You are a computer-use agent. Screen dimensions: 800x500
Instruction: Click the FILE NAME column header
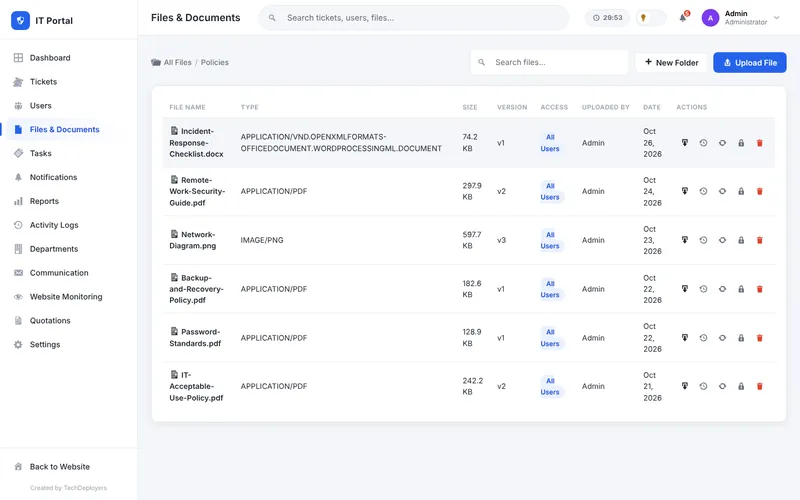coord(187,107)
